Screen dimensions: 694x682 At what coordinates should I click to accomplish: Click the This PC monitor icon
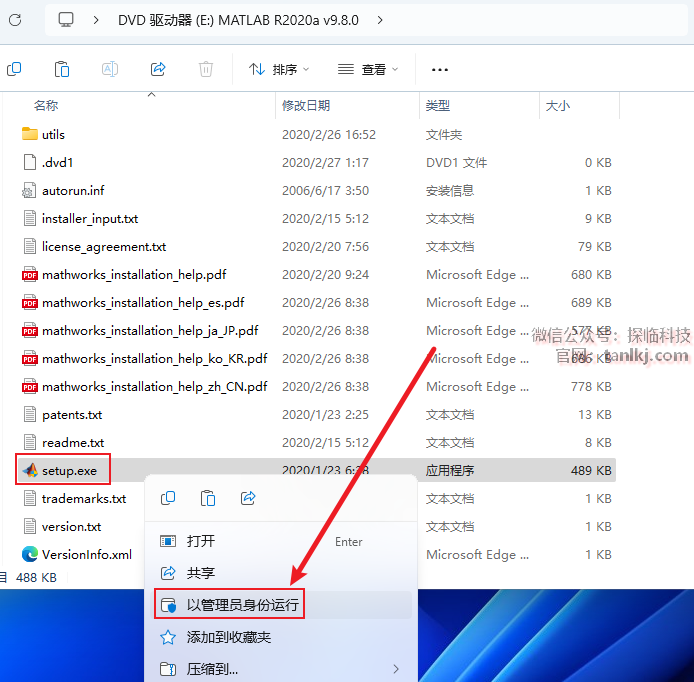click(66, 20)
